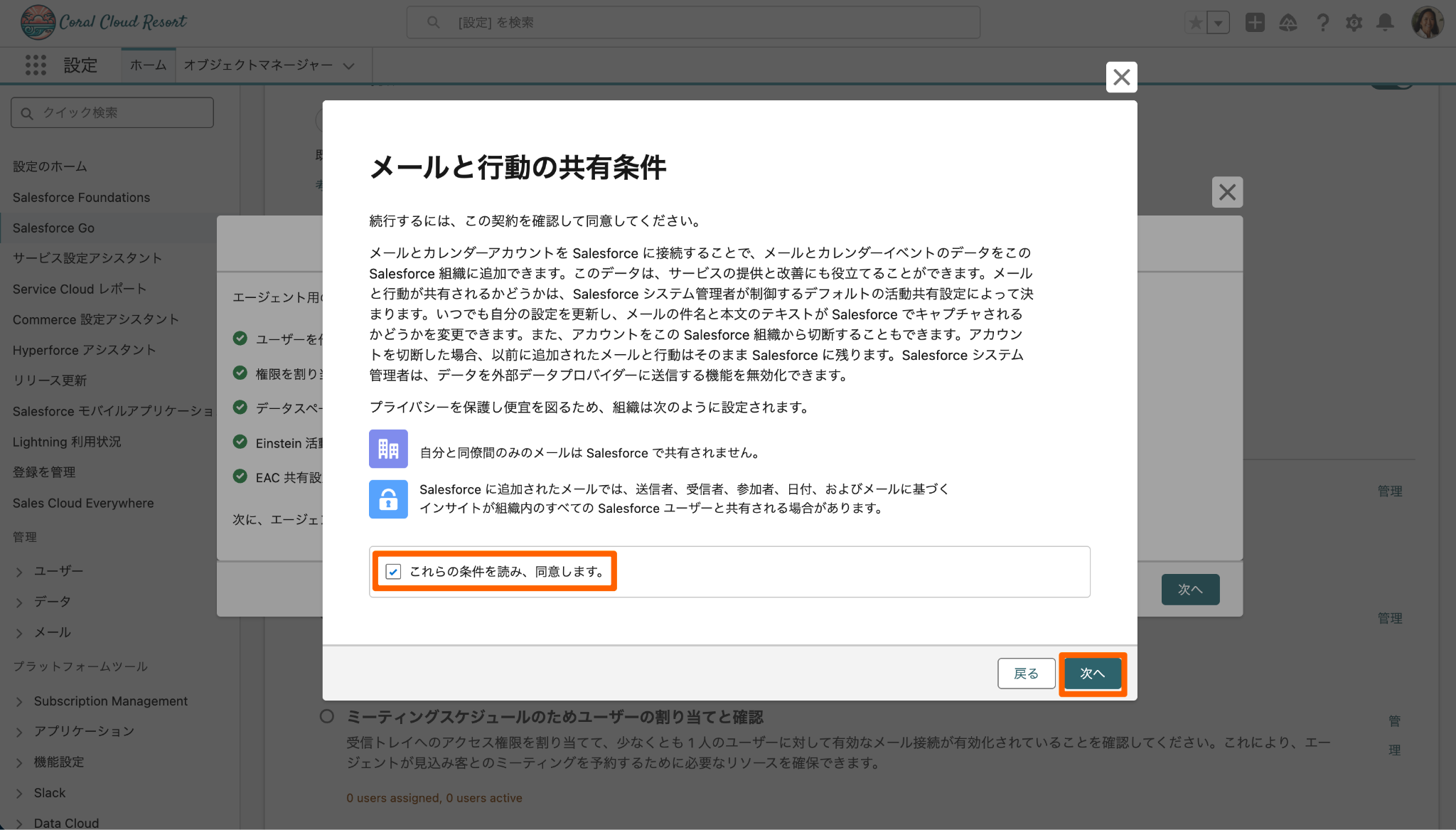
Task: Expand the ユーザー tree section
Action: [x=20, y=571]
